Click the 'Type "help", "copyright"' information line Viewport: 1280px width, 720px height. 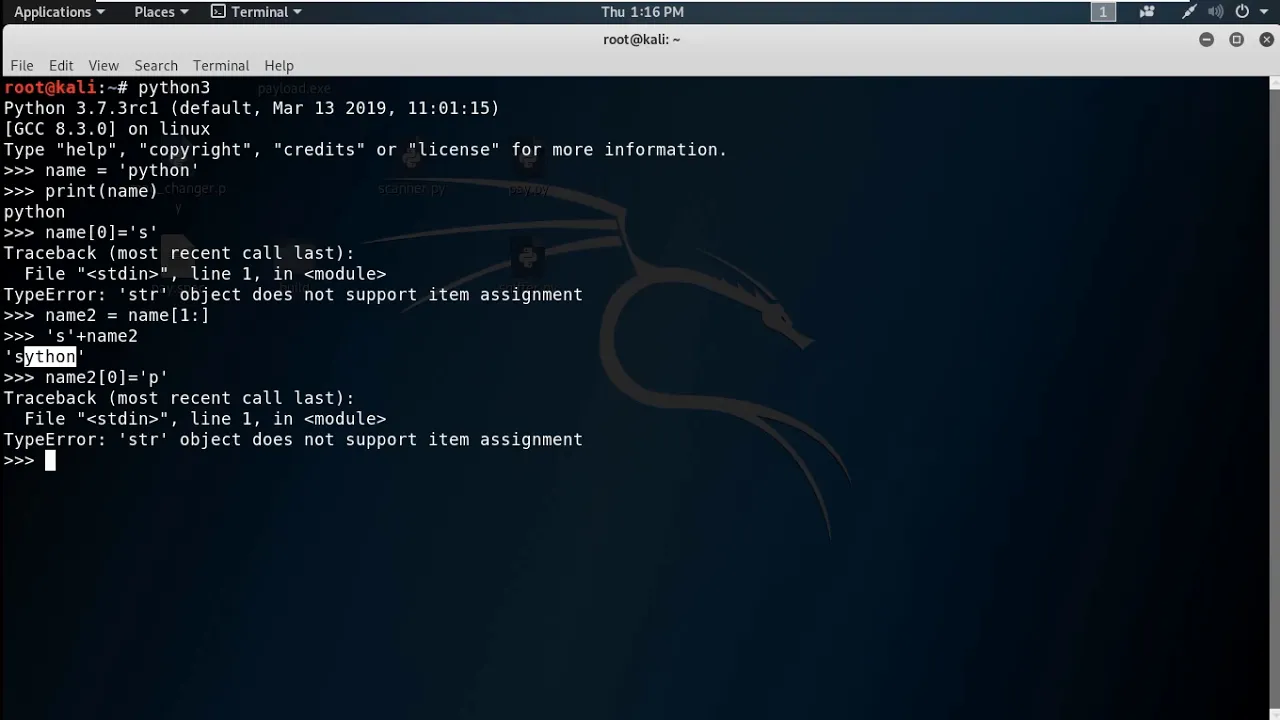[365, 150]
